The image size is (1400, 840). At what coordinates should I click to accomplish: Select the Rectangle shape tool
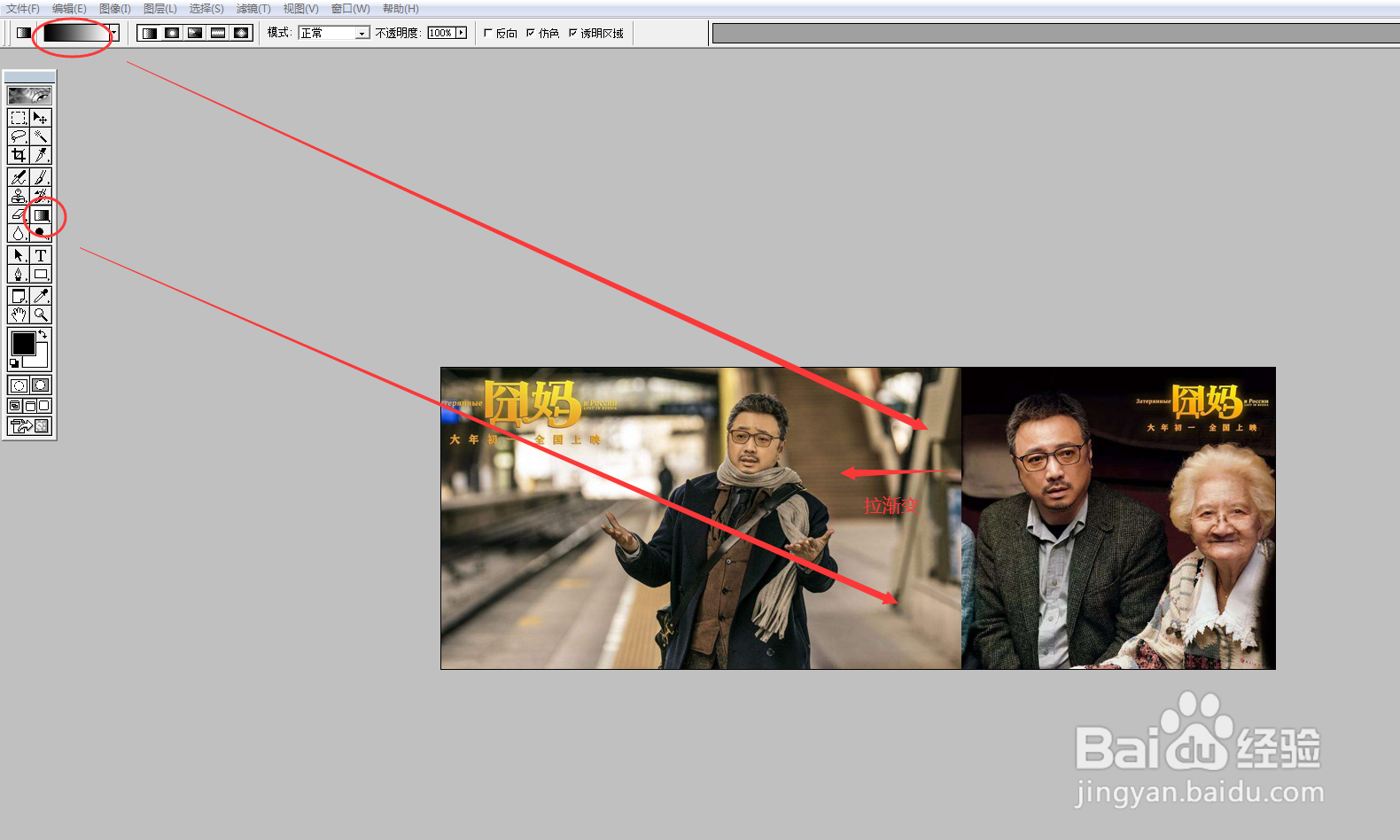[41, 274]
